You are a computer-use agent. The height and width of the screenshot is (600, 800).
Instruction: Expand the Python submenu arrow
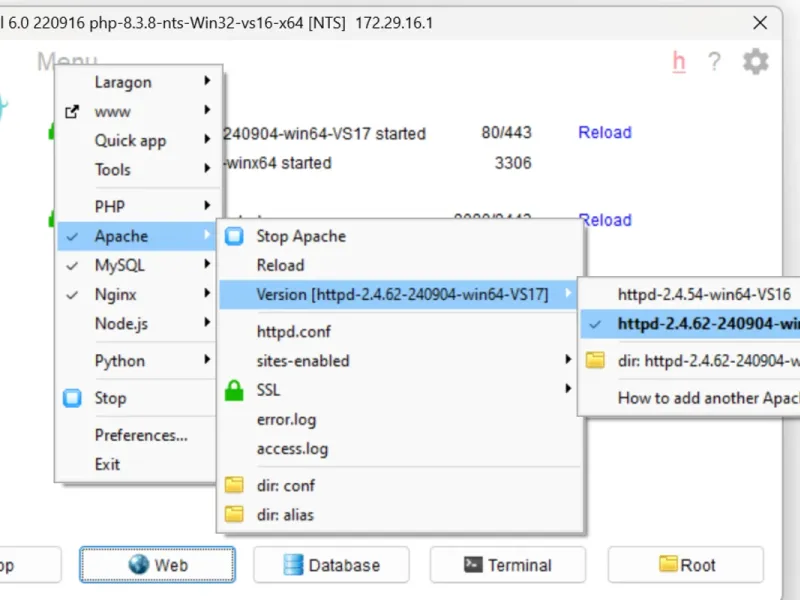click(x=207, y=359)
